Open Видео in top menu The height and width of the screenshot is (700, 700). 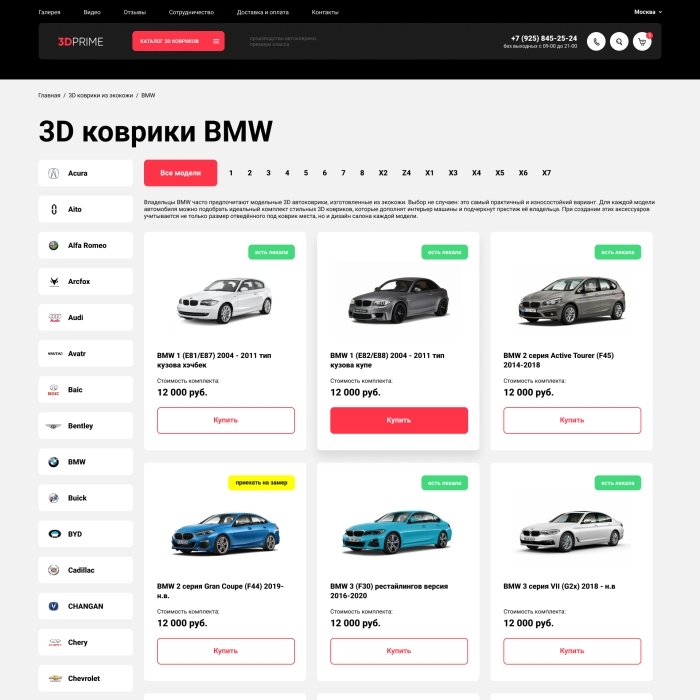tap(92, 12)
